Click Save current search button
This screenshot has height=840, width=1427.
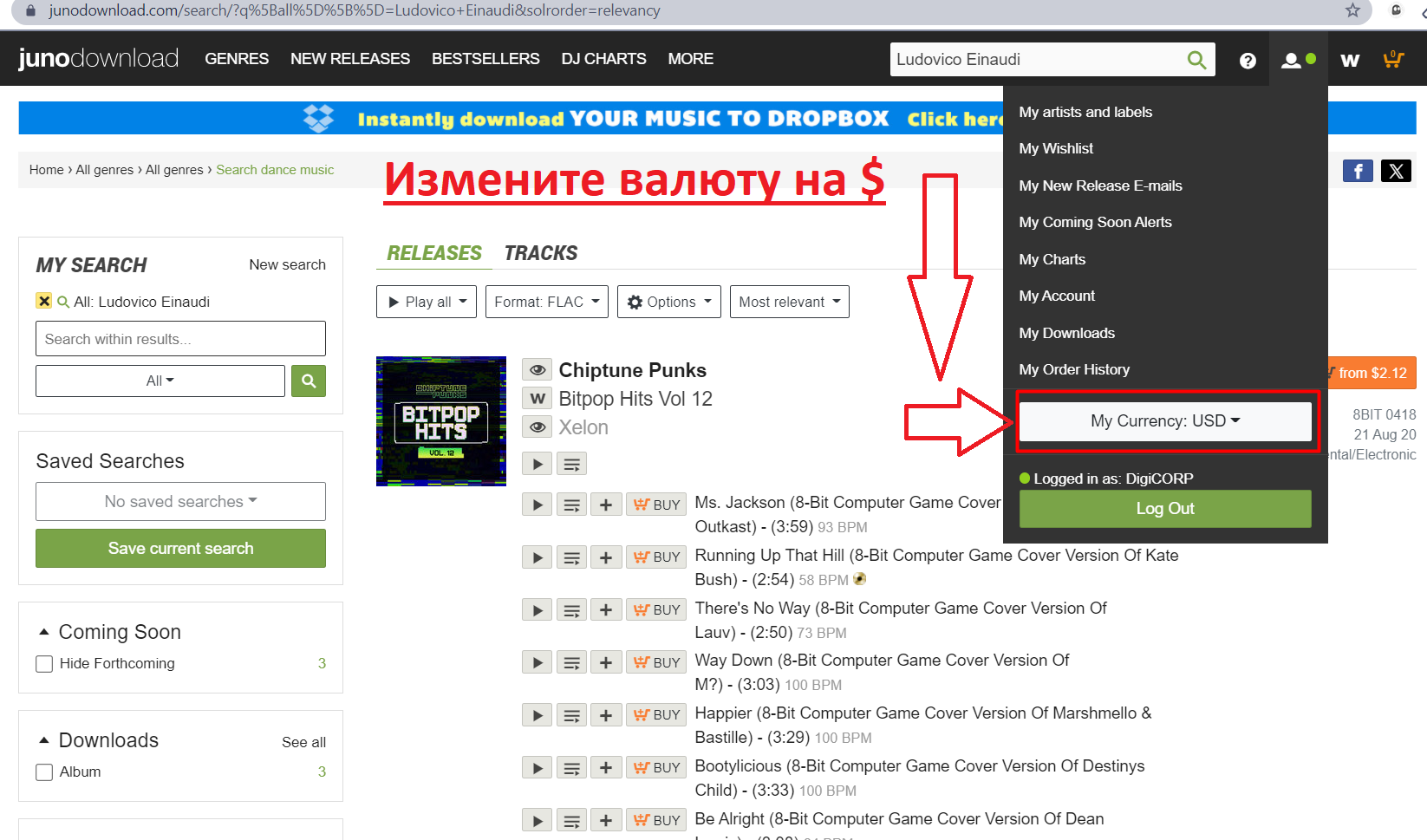pyautogui.click(x=180, y=549)
